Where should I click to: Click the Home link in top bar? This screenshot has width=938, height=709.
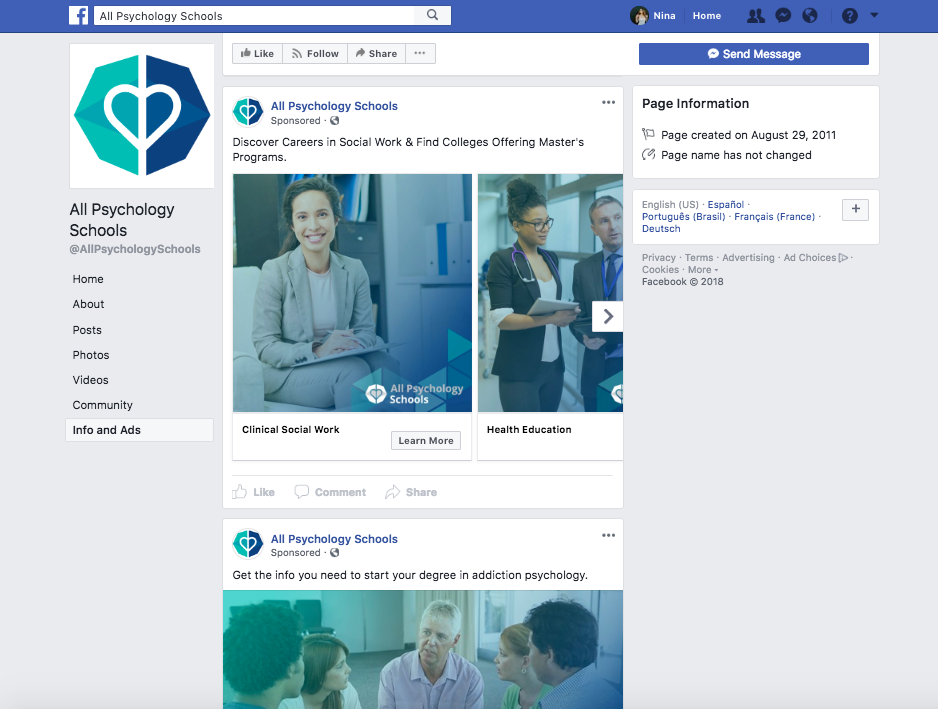tap(706, 16)
